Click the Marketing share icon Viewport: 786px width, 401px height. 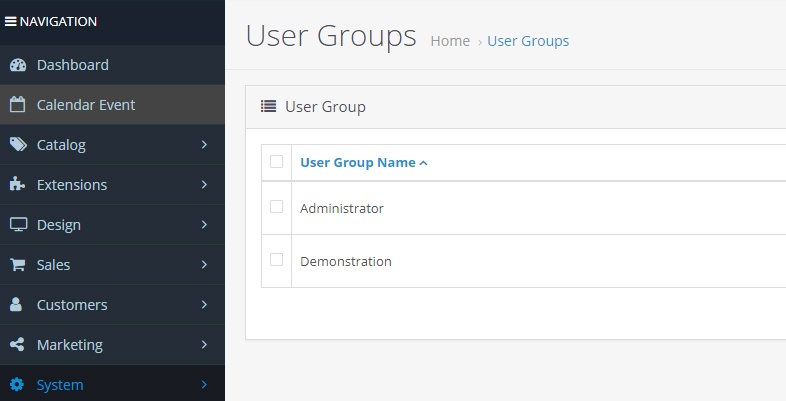[x=17, y=345]
